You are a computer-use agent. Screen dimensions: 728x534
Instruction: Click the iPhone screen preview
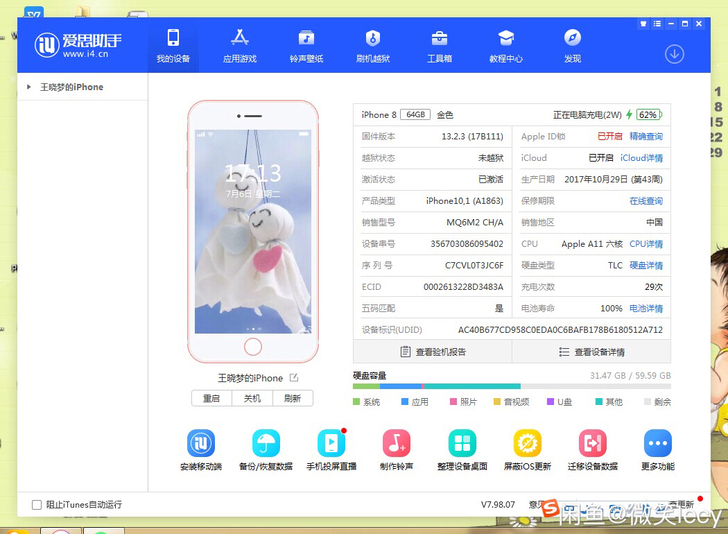(253, 231)
